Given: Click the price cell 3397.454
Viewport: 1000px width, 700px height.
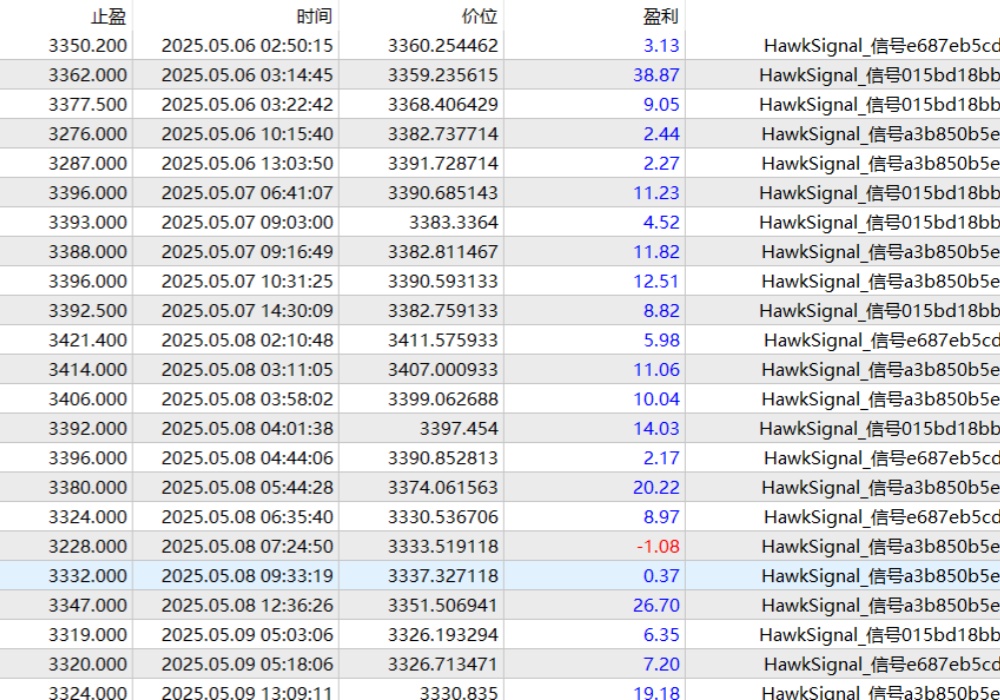Looking at the screenshot, I should click(458, 428).
